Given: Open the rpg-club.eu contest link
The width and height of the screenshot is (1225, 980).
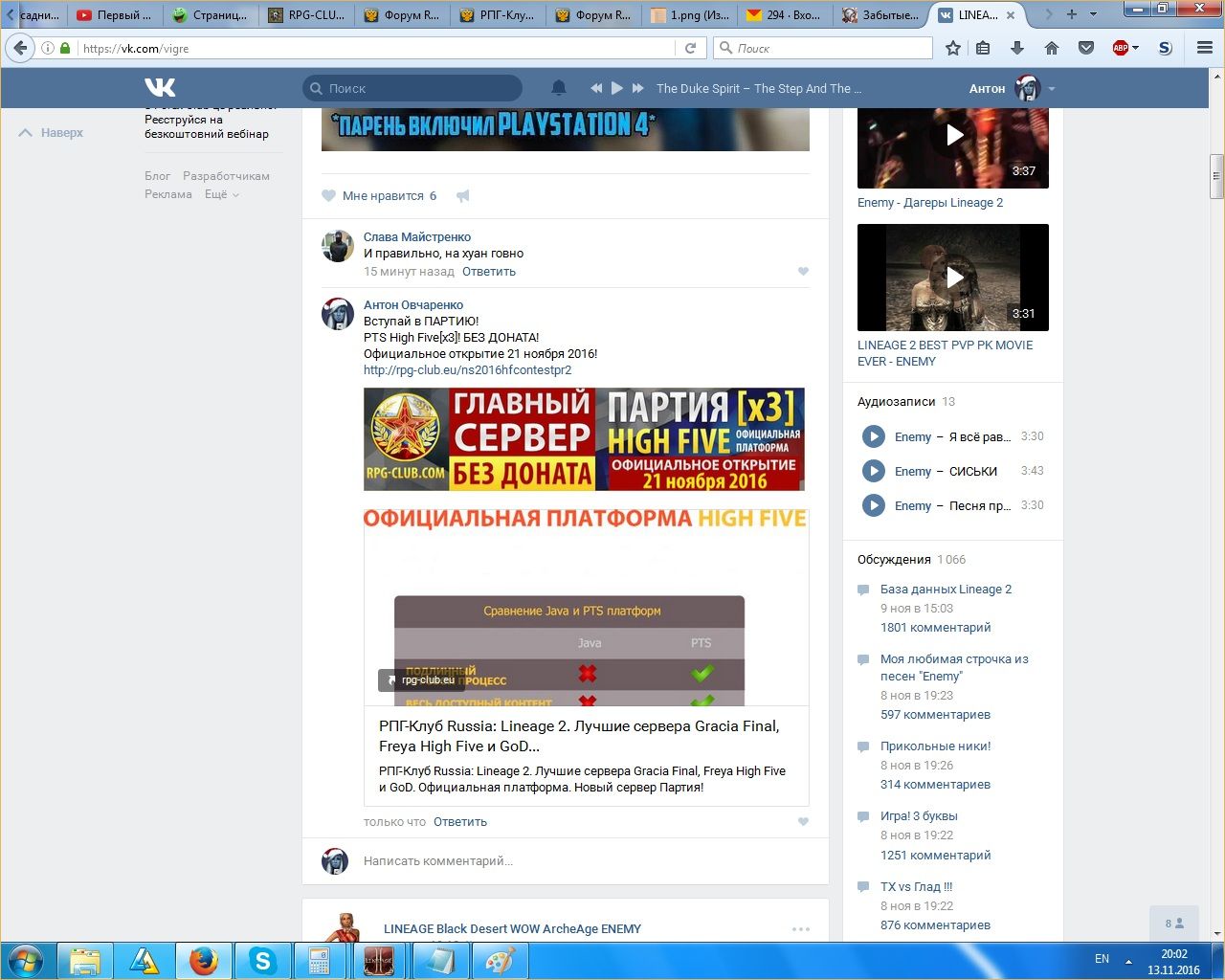Looking at the screenshot, I should 467,370.
